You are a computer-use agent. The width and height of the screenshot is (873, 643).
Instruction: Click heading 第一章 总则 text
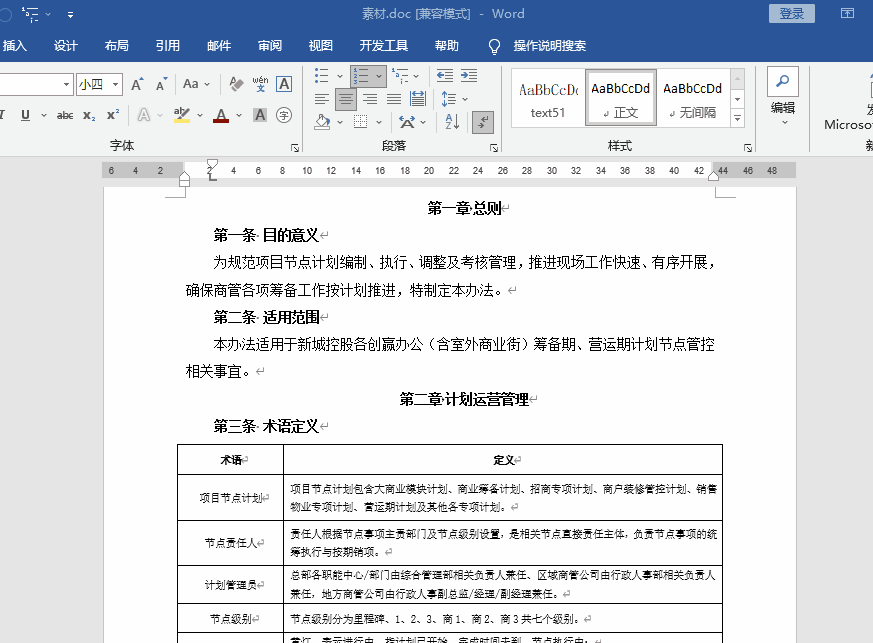(465, 208)
